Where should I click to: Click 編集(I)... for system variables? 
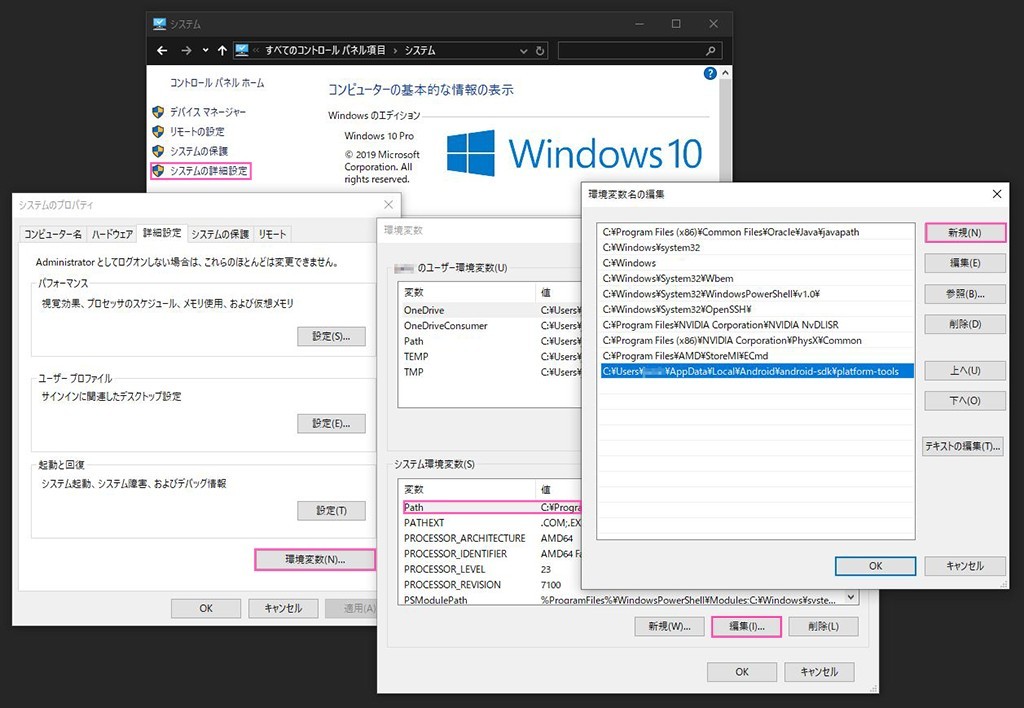(746, 626)
